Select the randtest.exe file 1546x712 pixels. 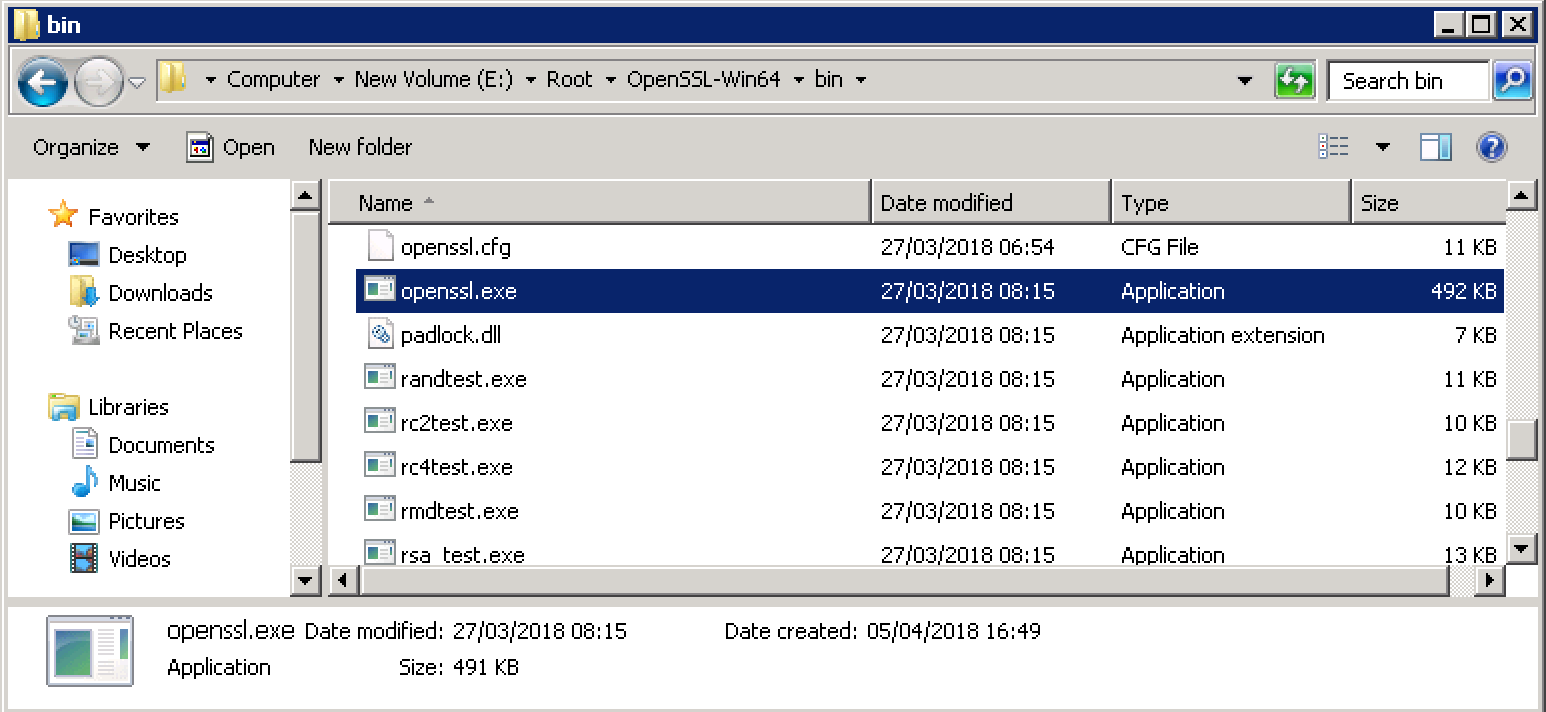coord(930,379)
